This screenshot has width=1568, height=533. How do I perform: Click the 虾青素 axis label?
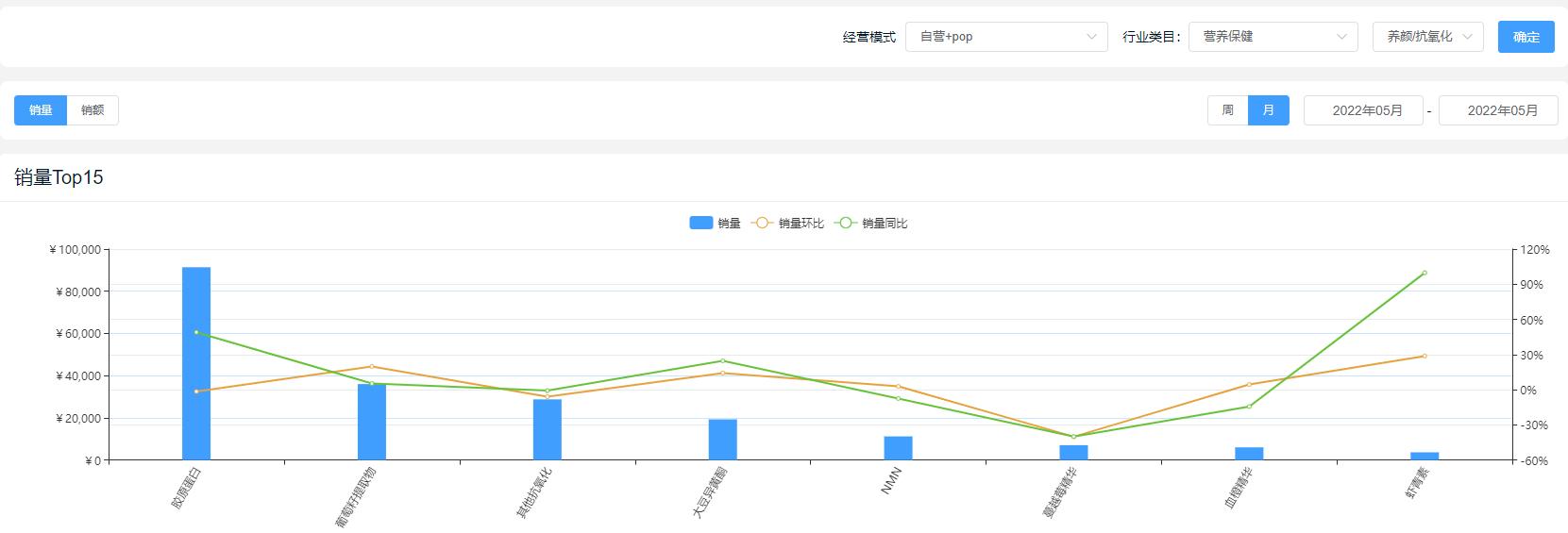click(1417, 483)
